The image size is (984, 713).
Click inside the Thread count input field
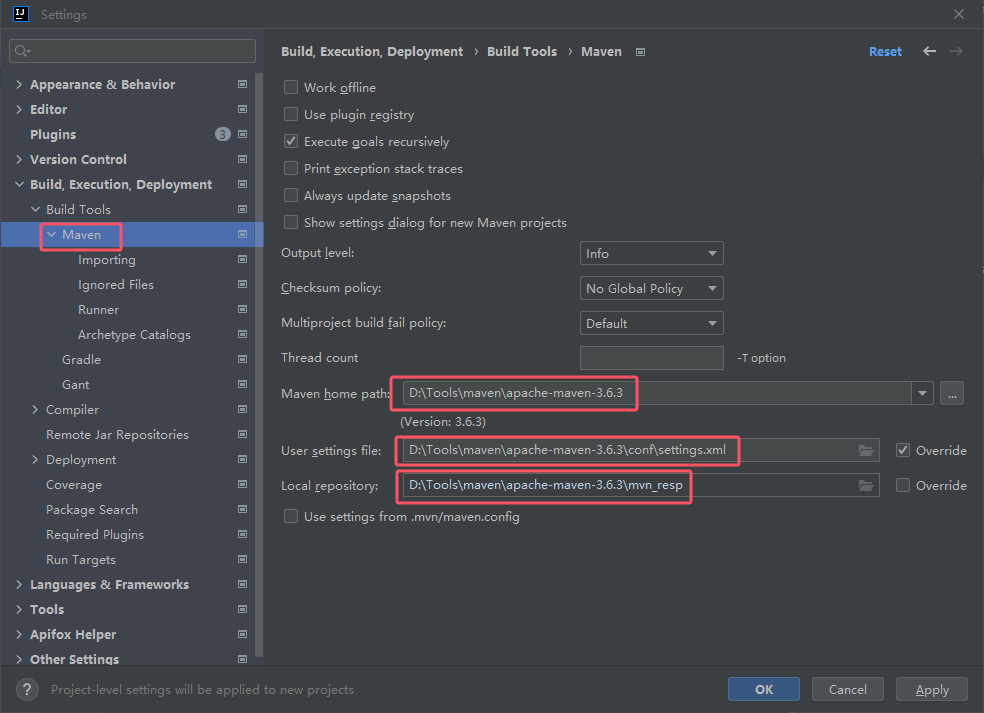[x=651, y=357]
